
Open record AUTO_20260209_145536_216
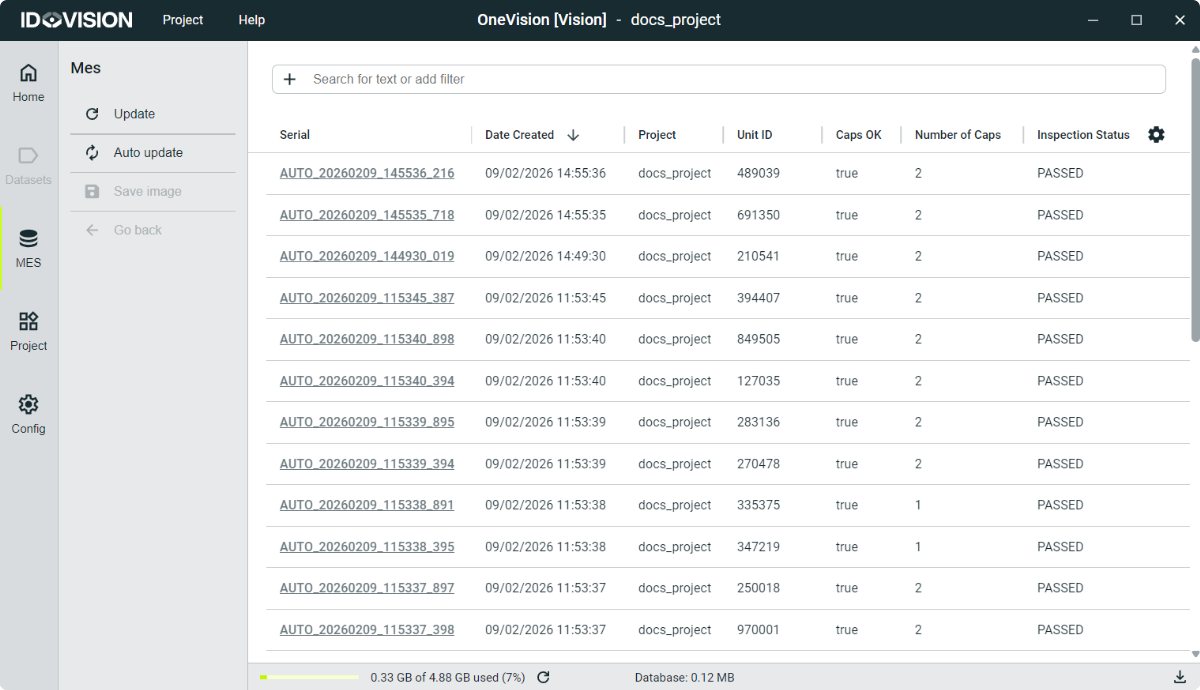[367, 173]
